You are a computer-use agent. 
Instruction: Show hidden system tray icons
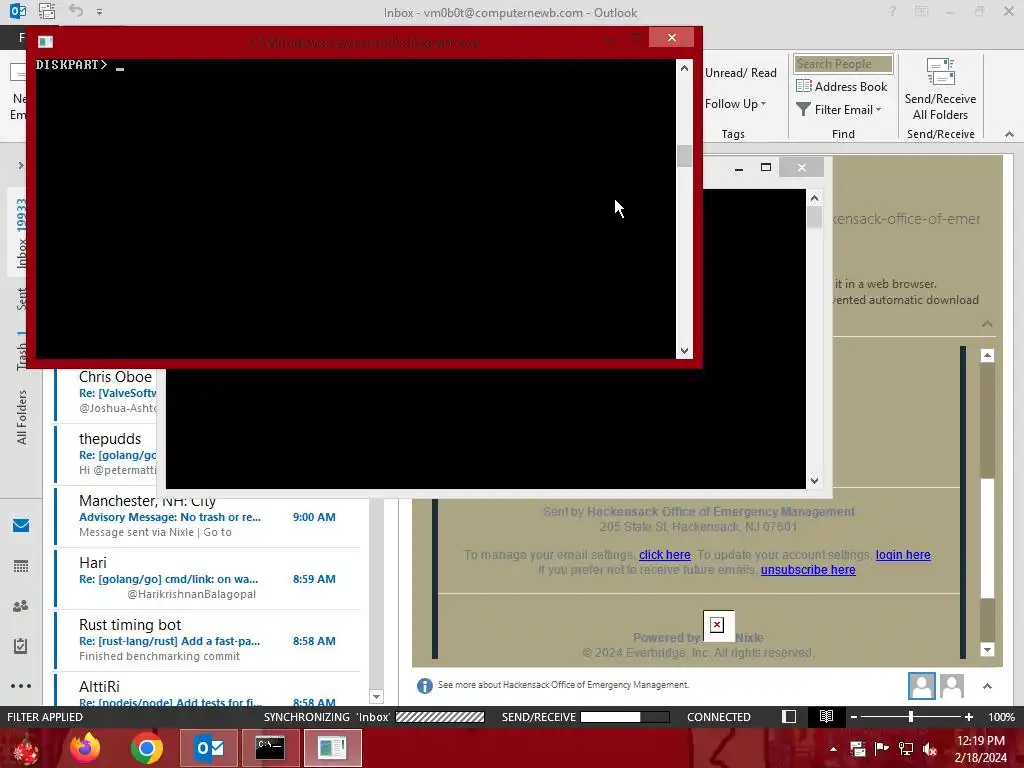(x=833, y=749)
